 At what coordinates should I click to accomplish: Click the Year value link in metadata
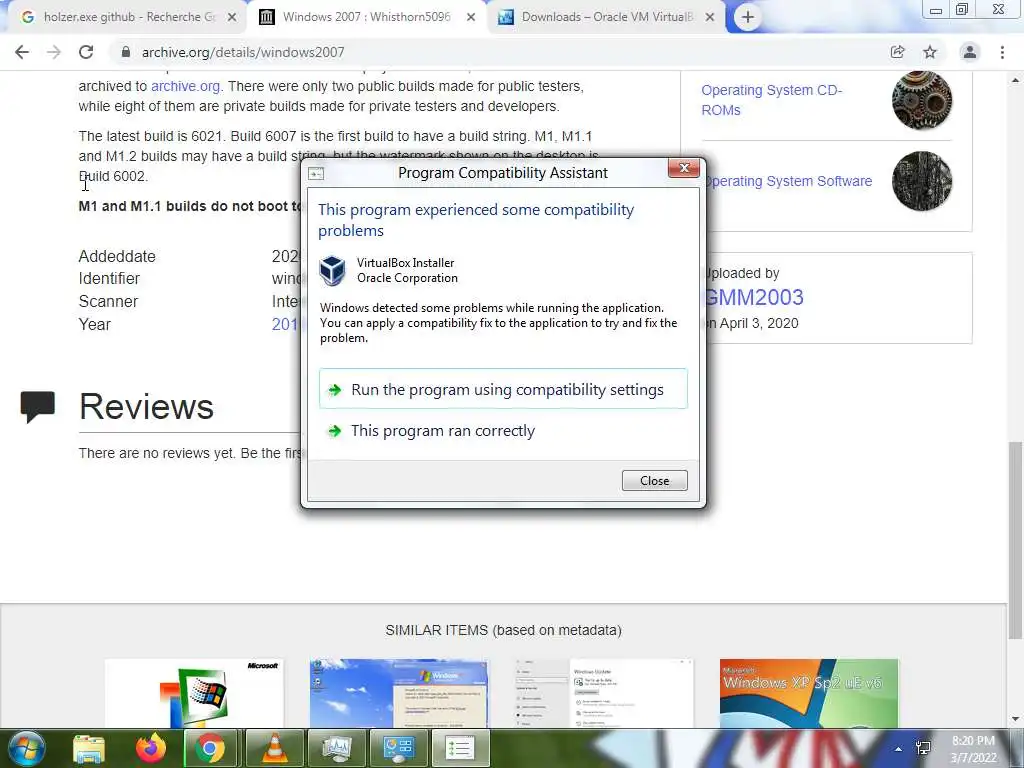pyautogui.click(x=285, y=325)
